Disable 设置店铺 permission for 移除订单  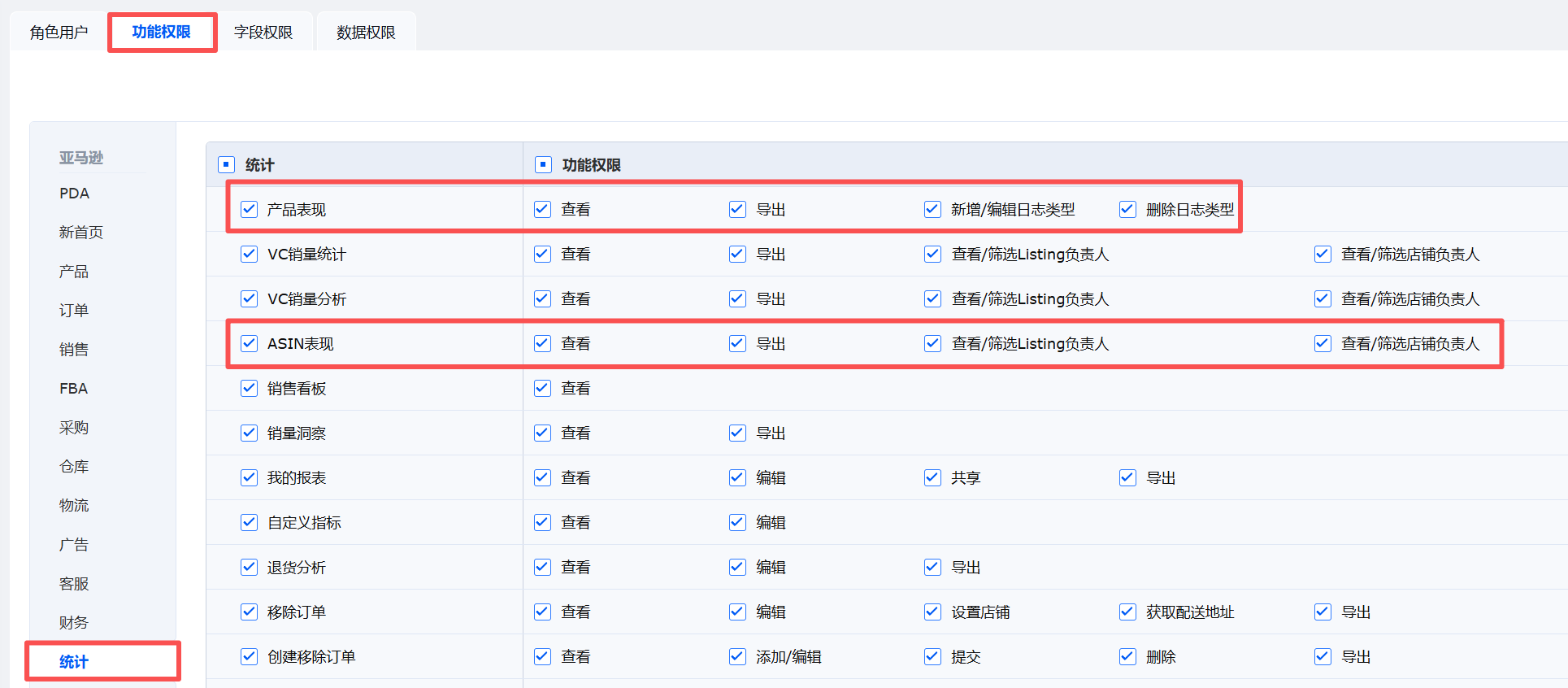click(x=932, y=612)
